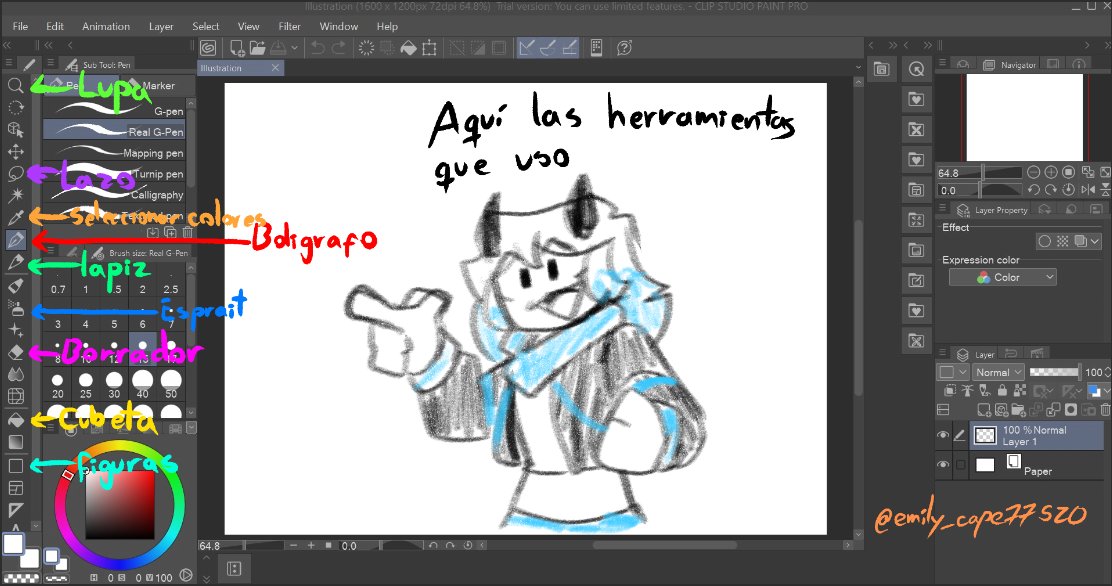Open Layer Property palette hamburger menu
The height and width of the screenshot is (586, 1112).
[943, 208]
